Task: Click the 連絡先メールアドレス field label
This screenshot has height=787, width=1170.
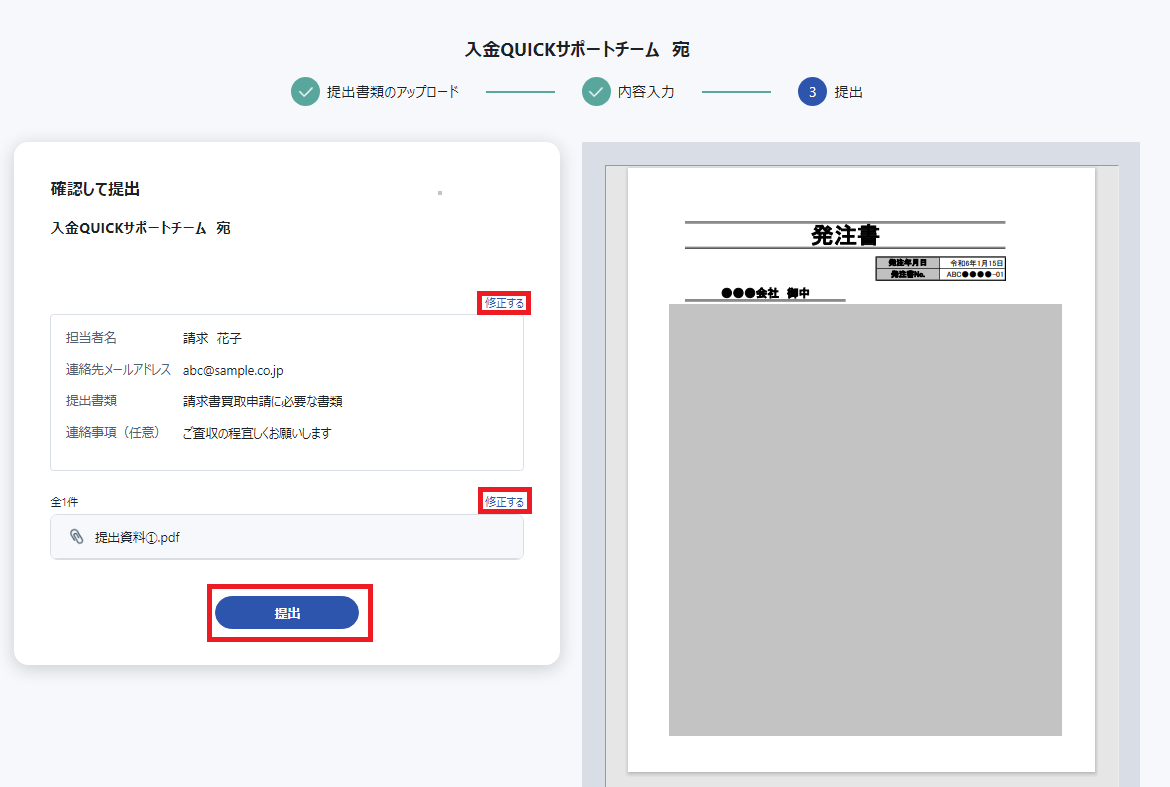Action: 118,369
